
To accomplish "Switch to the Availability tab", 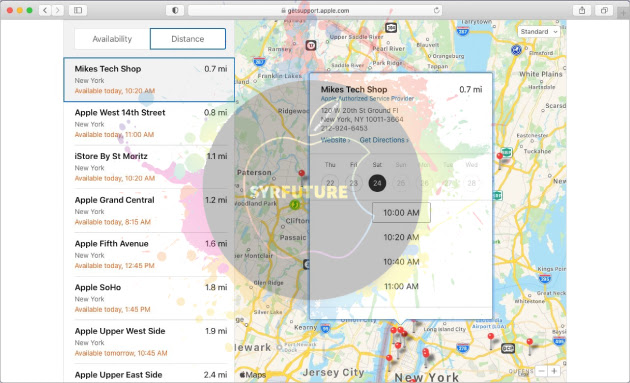I will pos(112,39).
